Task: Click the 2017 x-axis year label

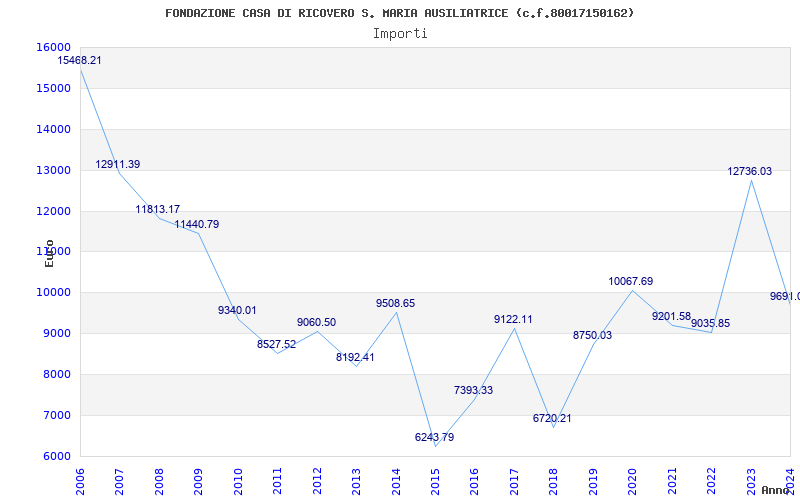Action: click(x=515, y=482)
